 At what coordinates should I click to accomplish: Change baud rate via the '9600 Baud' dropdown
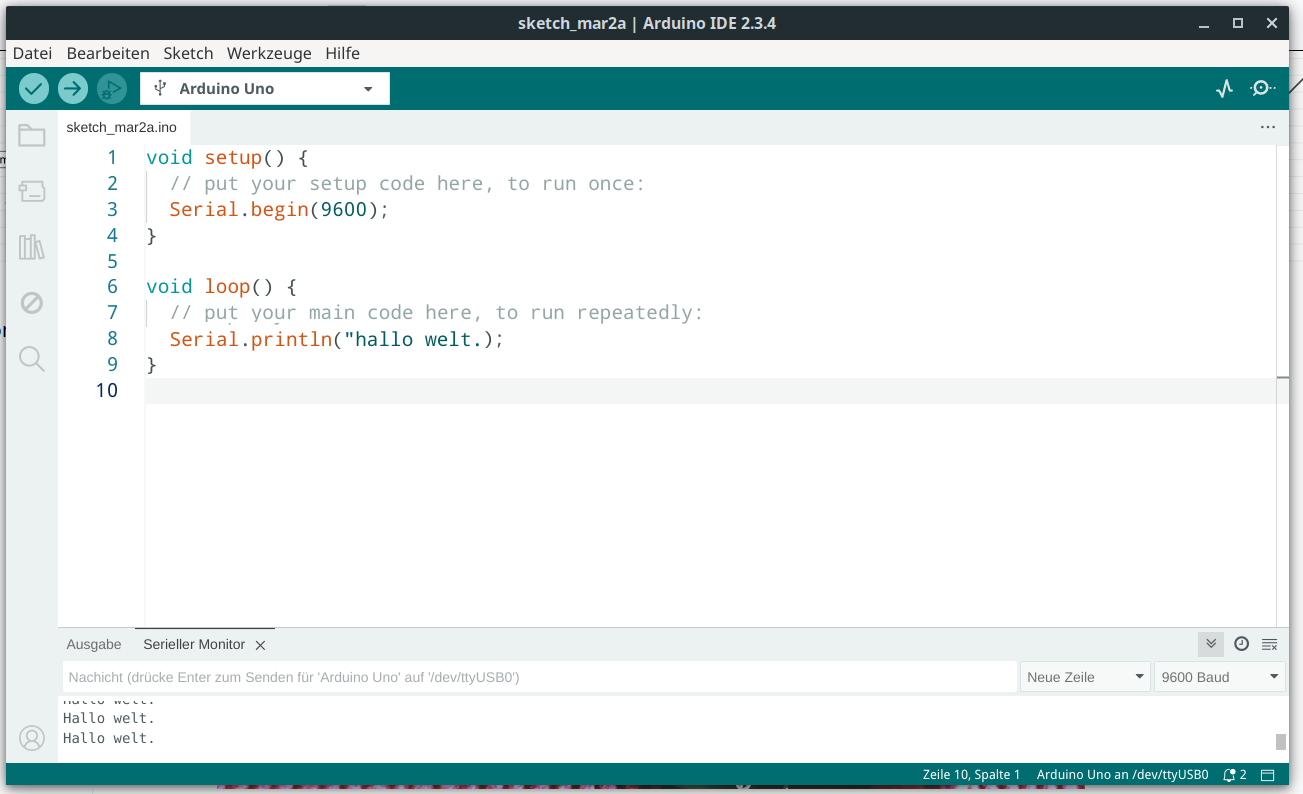1218,676
